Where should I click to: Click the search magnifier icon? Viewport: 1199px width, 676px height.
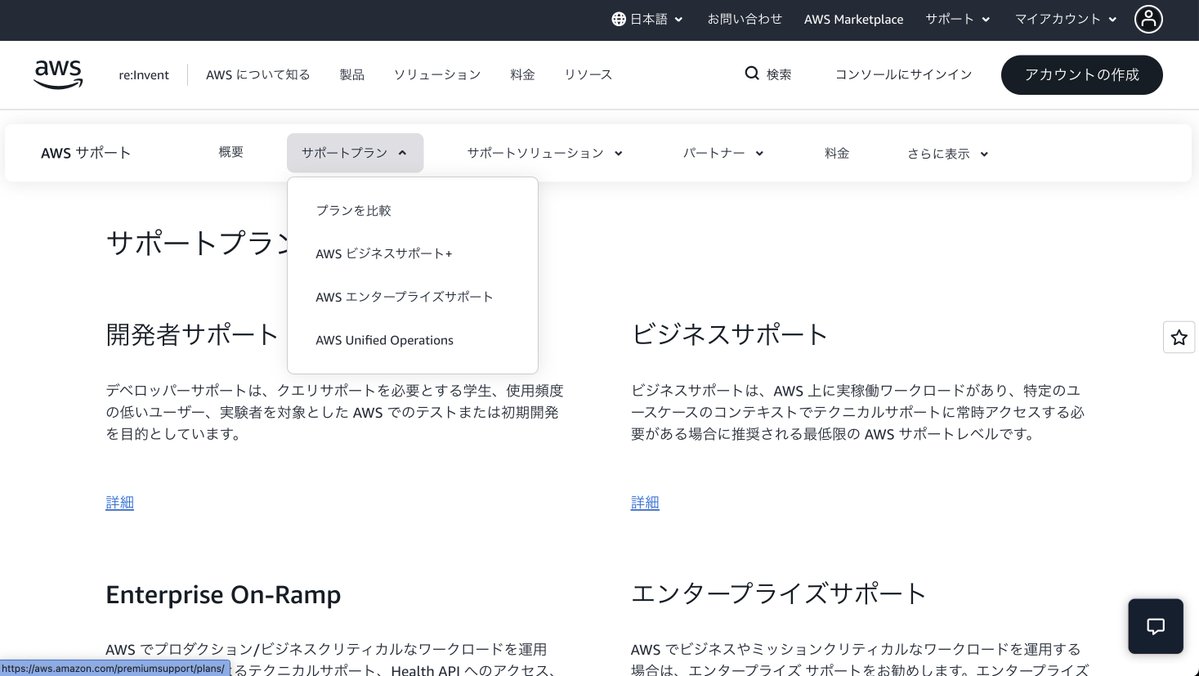pos(752,73)
